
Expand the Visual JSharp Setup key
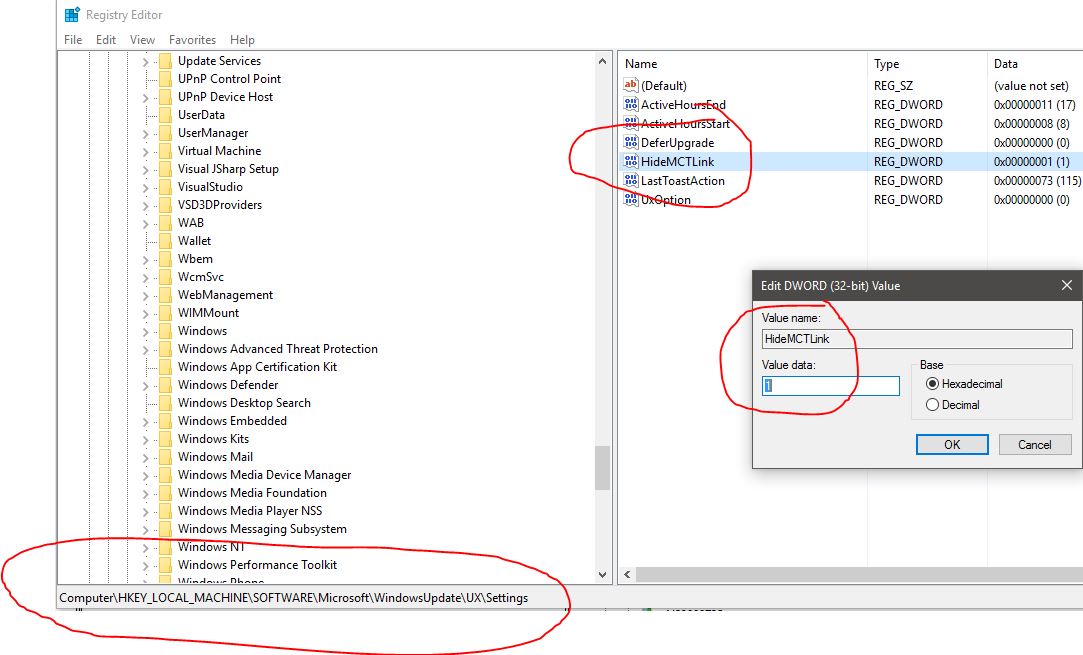point(145,169)
